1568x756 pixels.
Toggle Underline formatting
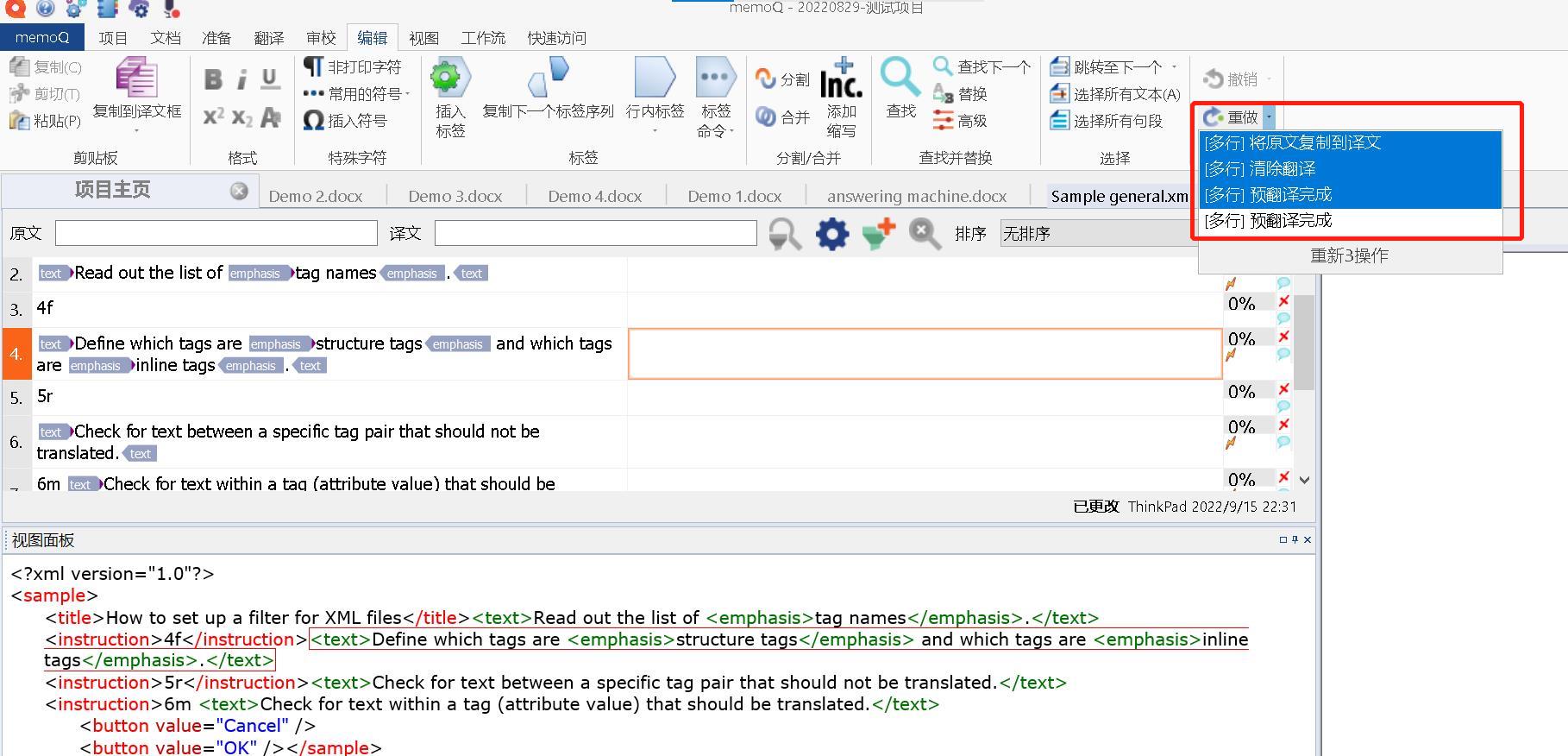(270, 79)
